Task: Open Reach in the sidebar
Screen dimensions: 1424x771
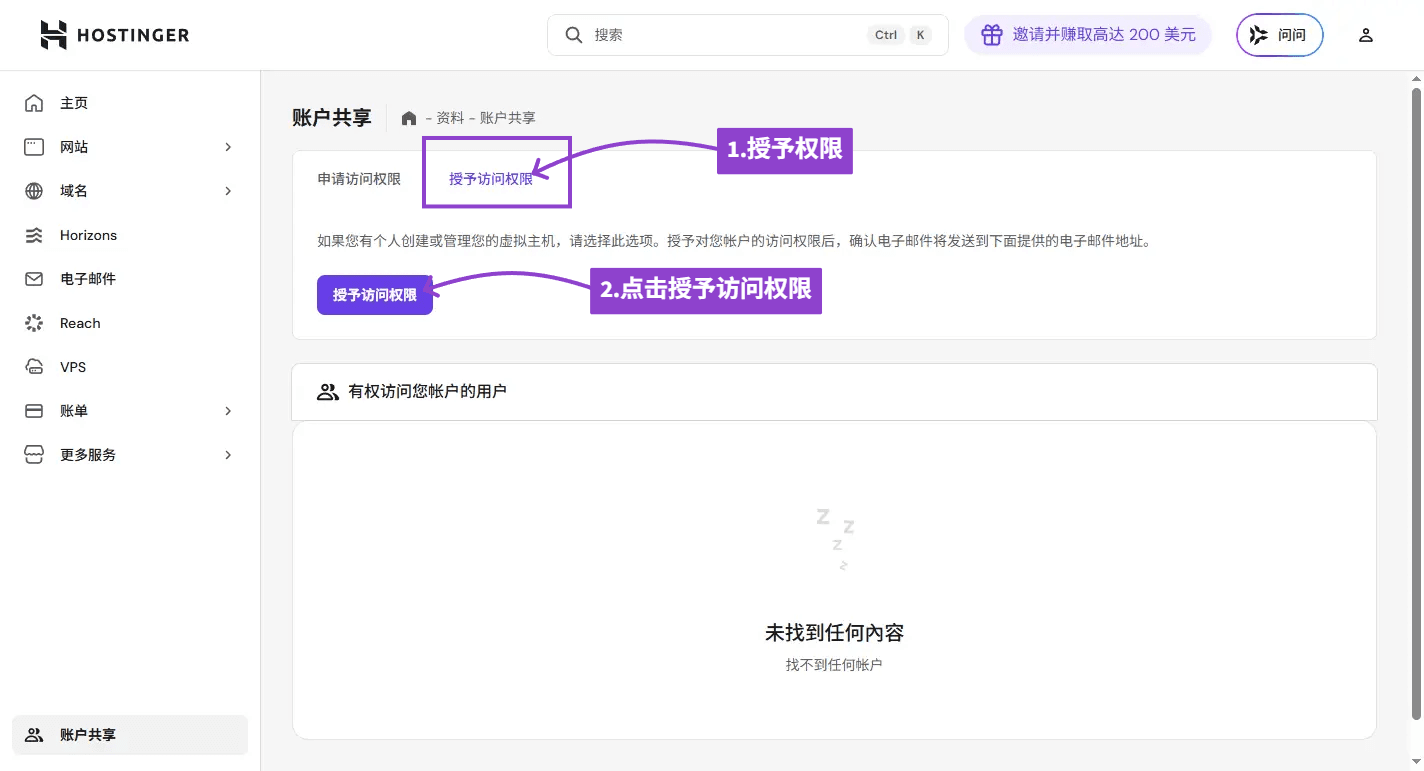Action: 80,323
